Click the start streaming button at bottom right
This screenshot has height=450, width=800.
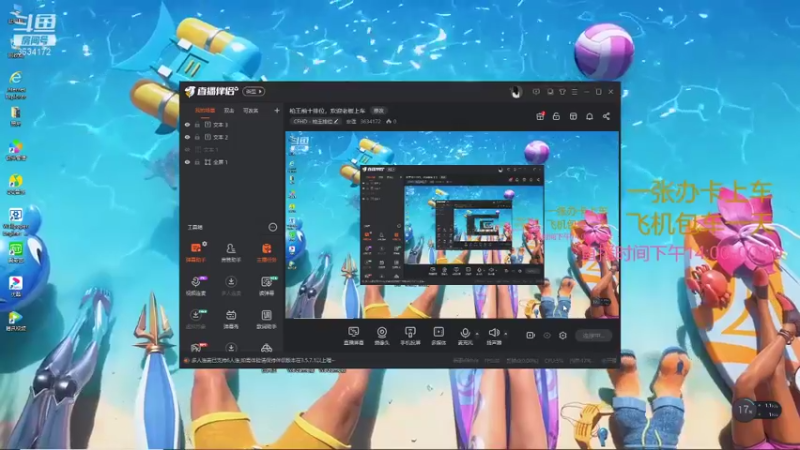[x=593, y=335]
